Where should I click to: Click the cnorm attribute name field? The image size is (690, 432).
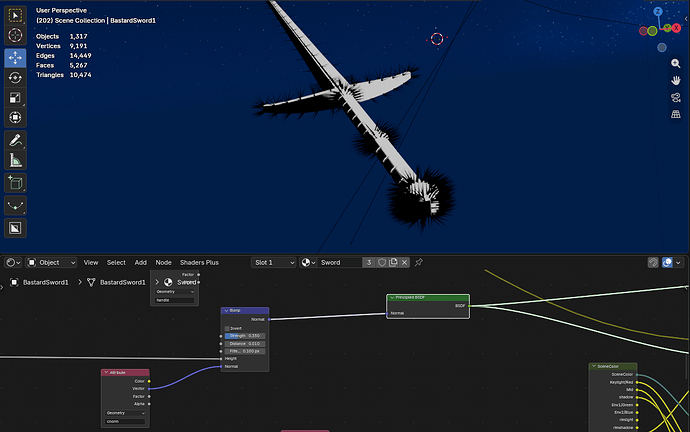point(125,421)
